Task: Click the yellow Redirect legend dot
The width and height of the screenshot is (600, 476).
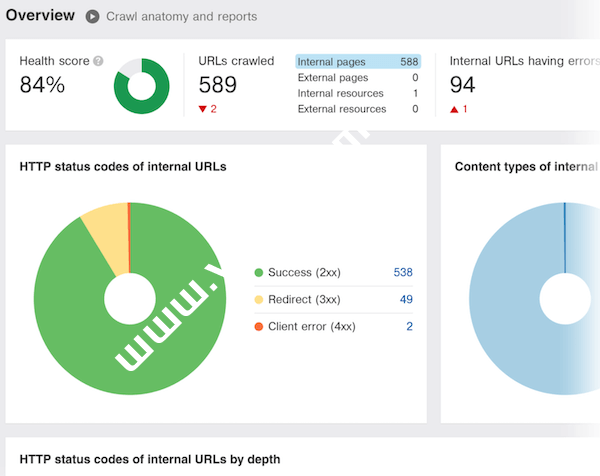Action: (x=258, y=300)
